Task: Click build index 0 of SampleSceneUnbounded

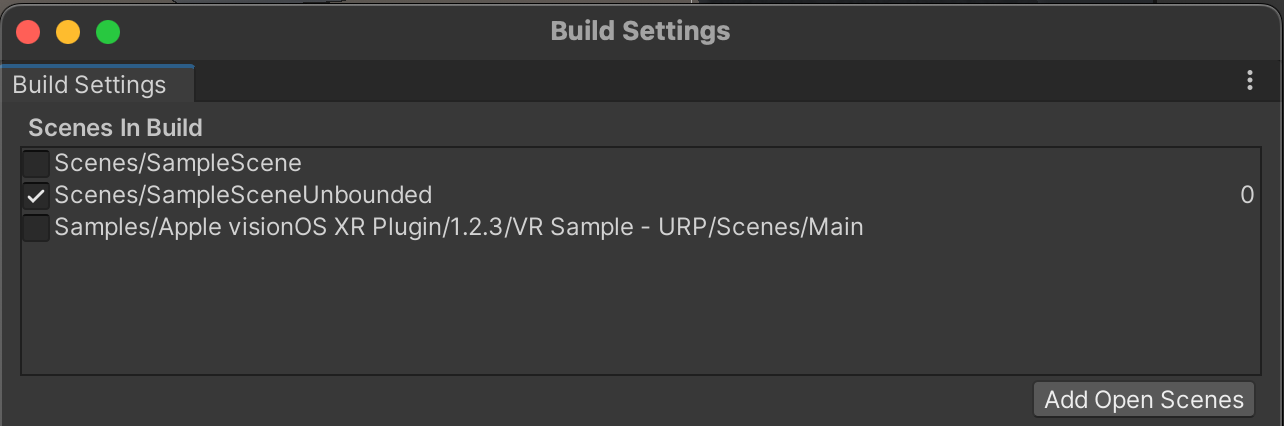Action: 1246,195
